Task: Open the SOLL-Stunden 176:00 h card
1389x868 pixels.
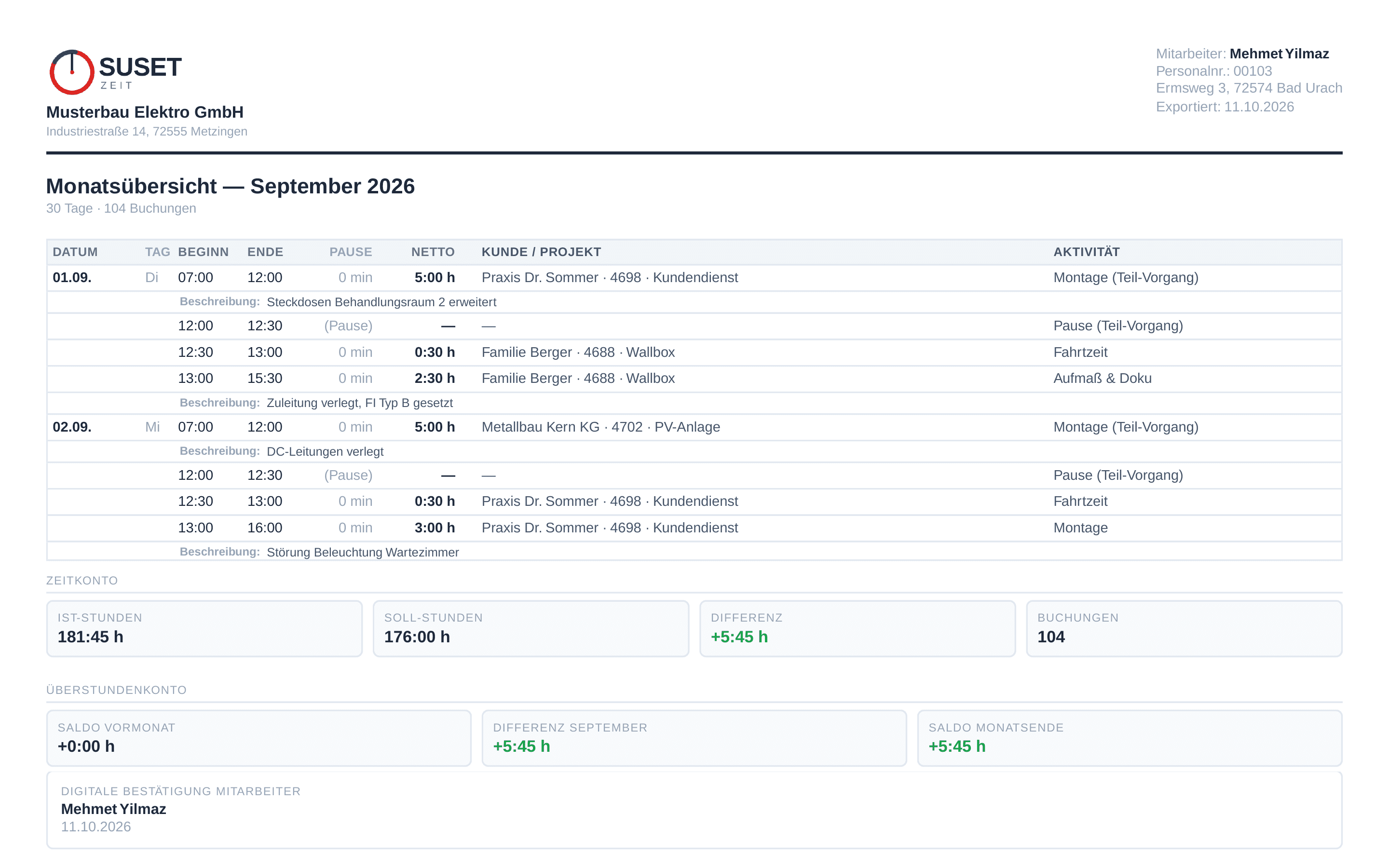Action: 531,629
